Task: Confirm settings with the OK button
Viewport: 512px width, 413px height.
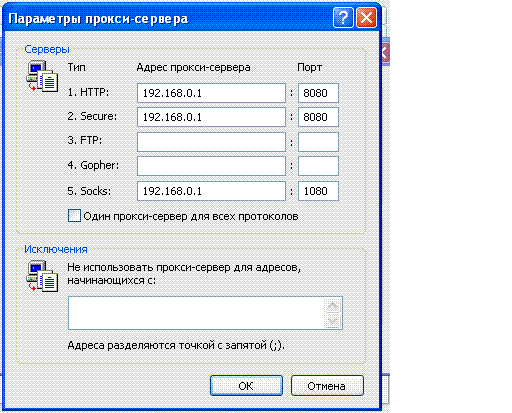Action: point(246,386)
